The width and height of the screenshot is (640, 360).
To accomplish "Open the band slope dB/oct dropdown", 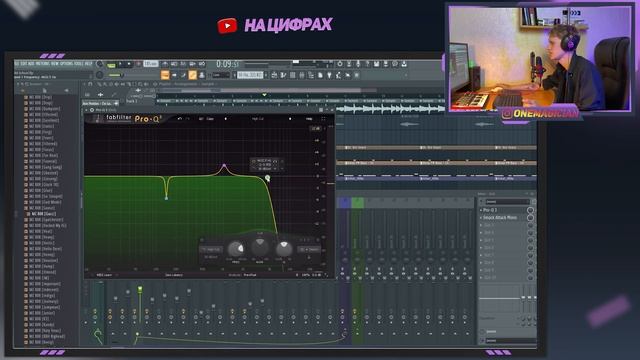I will tap(211, 257).
